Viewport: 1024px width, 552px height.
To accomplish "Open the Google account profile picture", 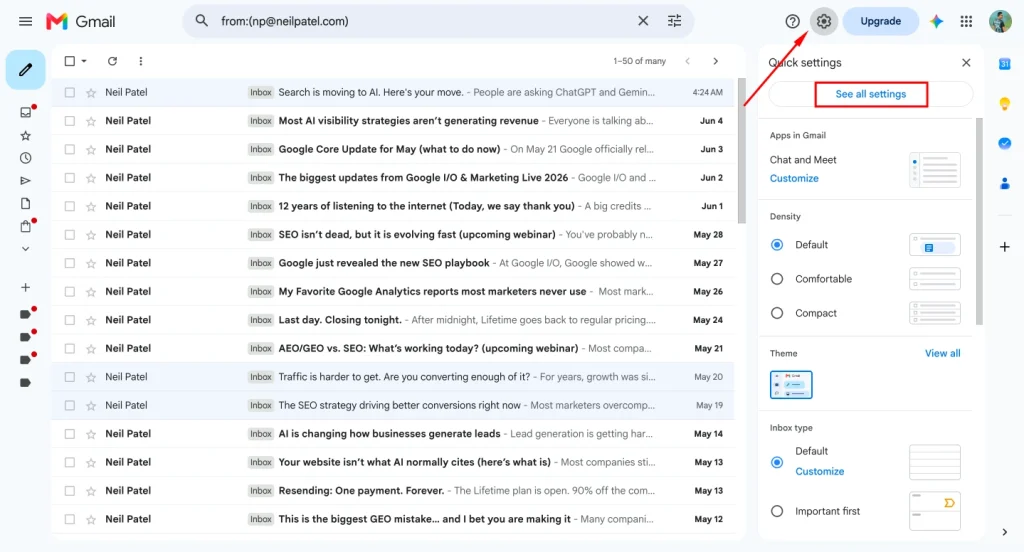I will point(1000,22).
